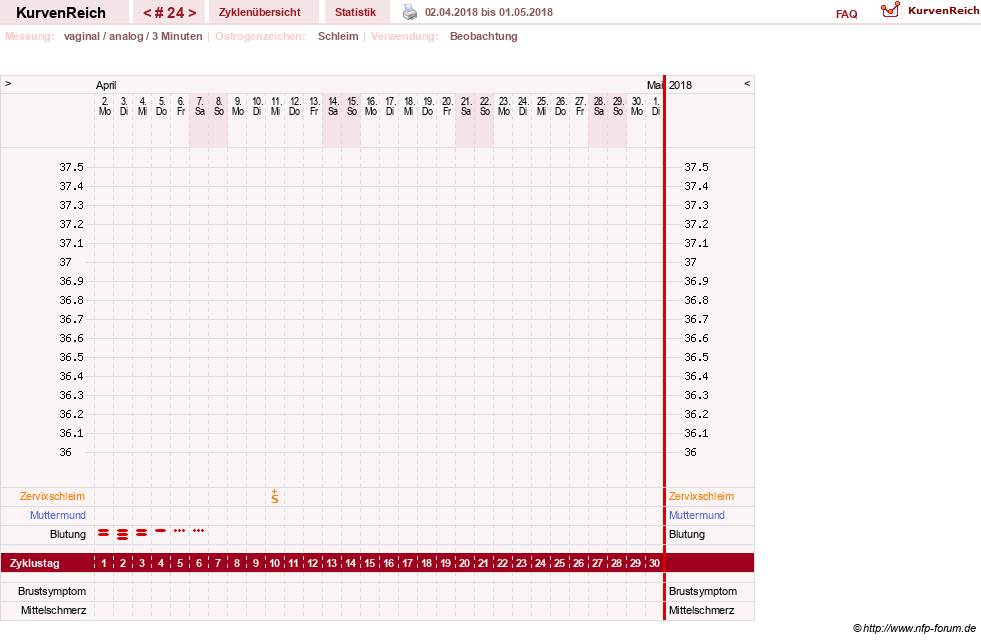Click the orange S+ cervical mucus symbol

(275, 497)
